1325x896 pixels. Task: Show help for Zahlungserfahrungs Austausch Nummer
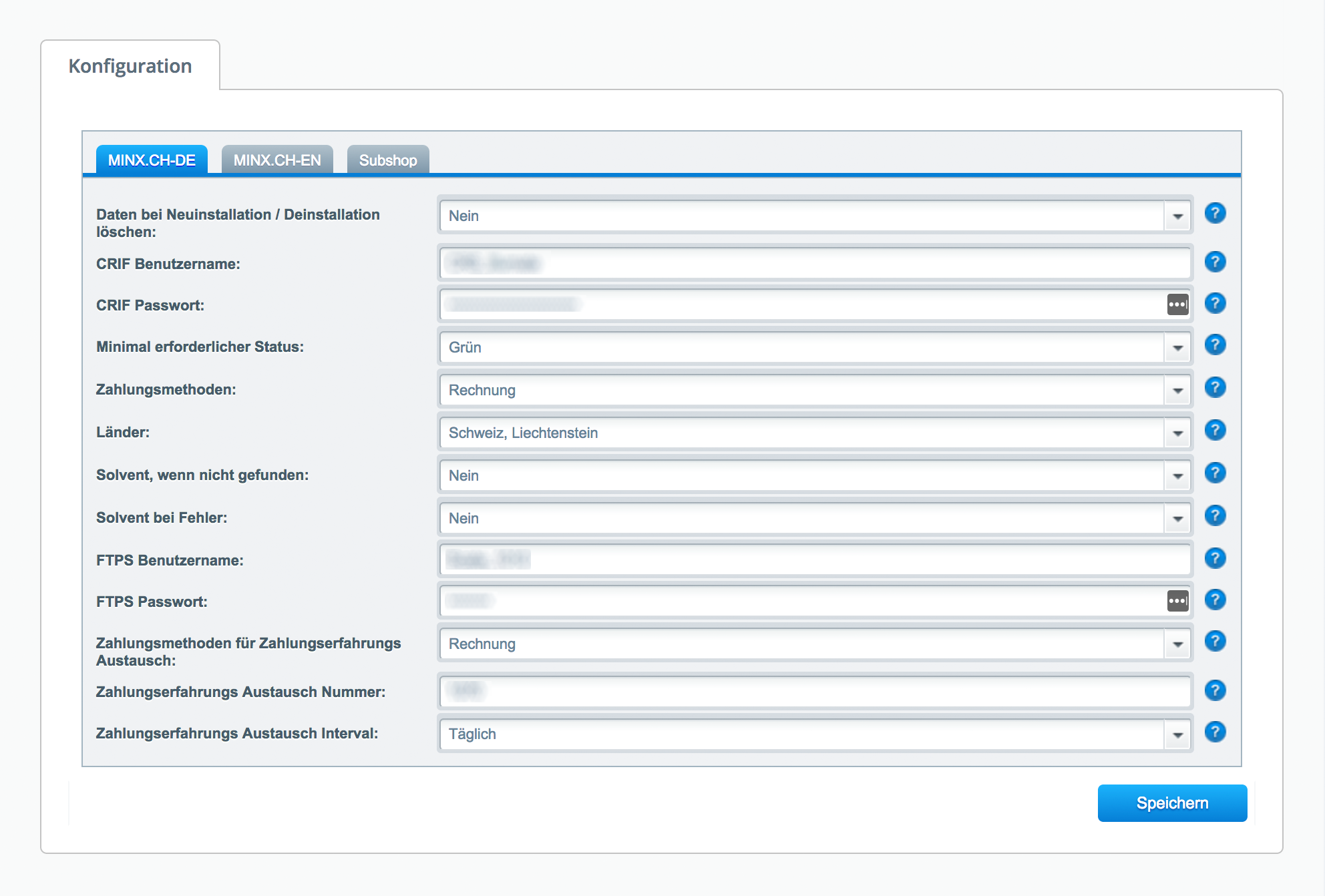coord(1215,690)
